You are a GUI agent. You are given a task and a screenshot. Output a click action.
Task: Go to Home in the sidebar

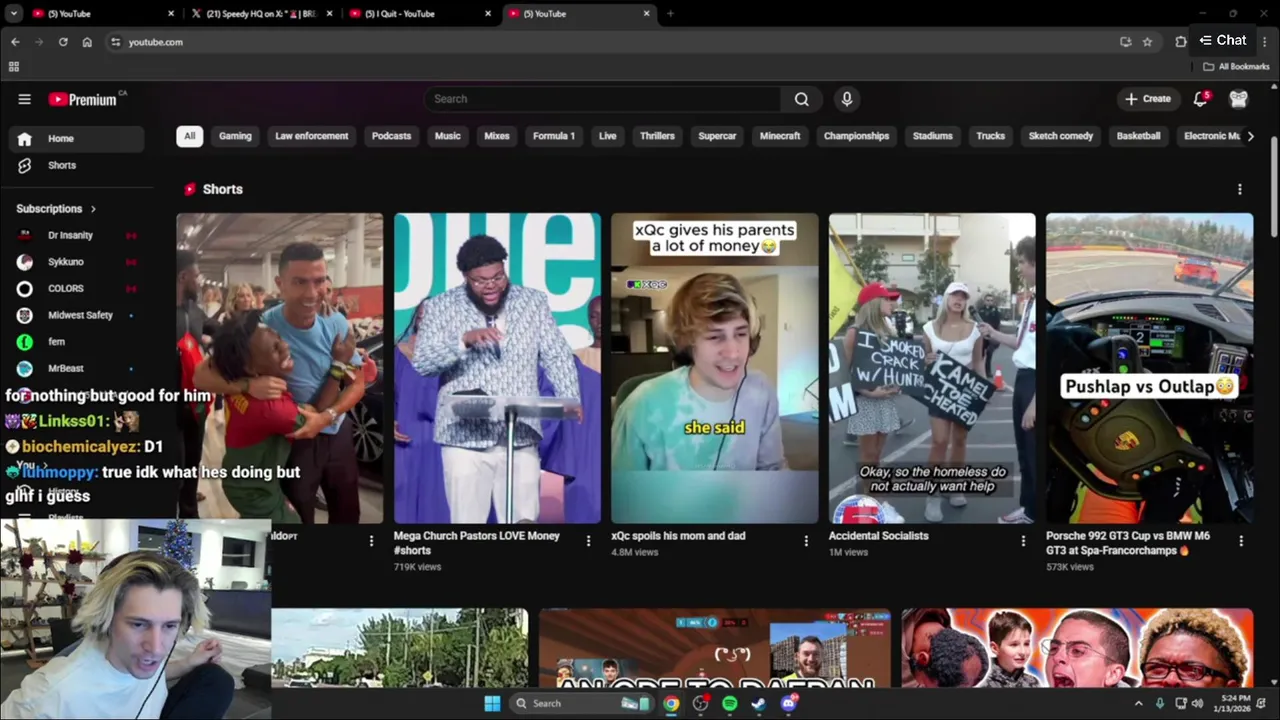[77, 139]
